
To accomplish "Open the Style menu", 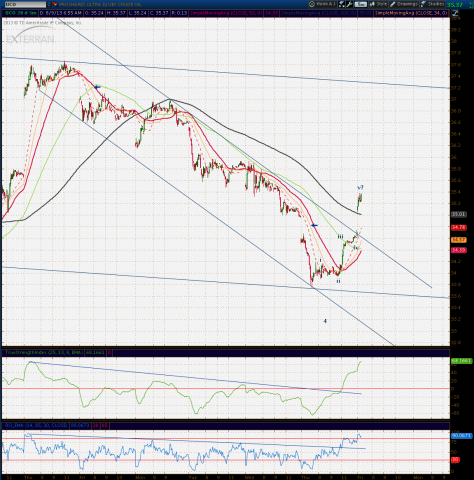I will pos(378,4).
